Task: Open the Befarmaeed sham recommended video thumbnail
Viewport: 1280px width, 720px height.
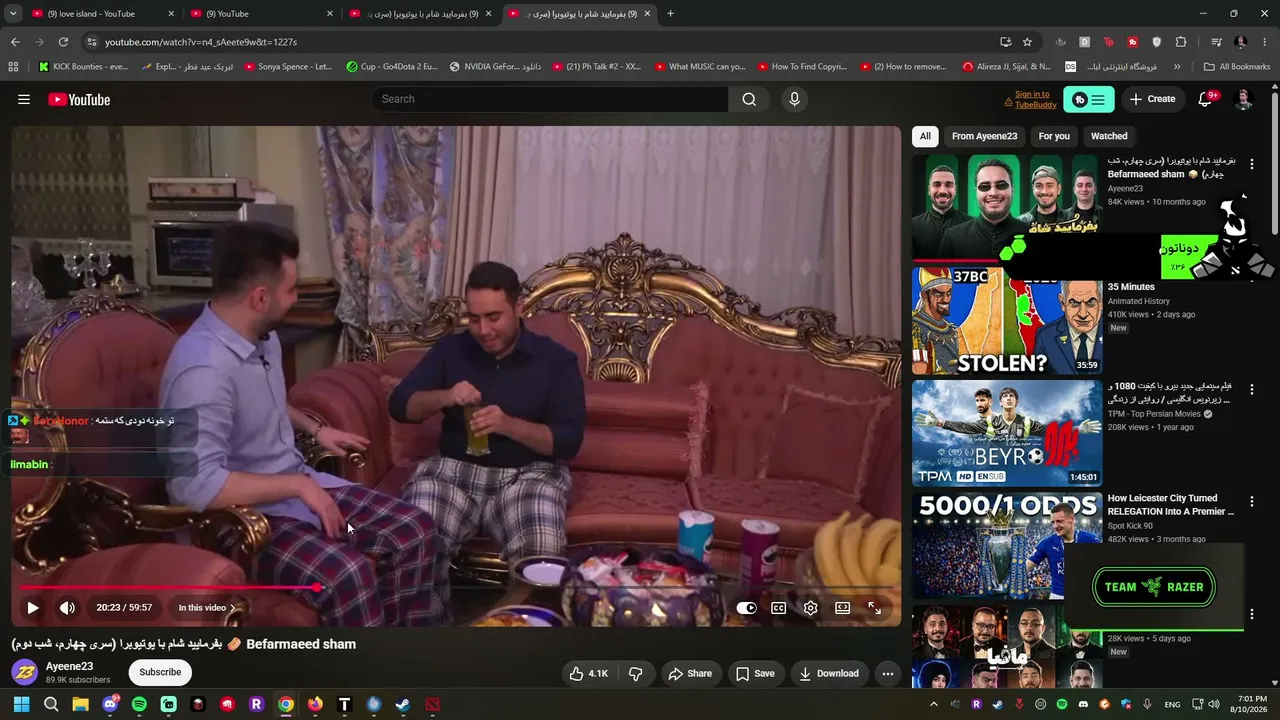Action: (1007, 207)
